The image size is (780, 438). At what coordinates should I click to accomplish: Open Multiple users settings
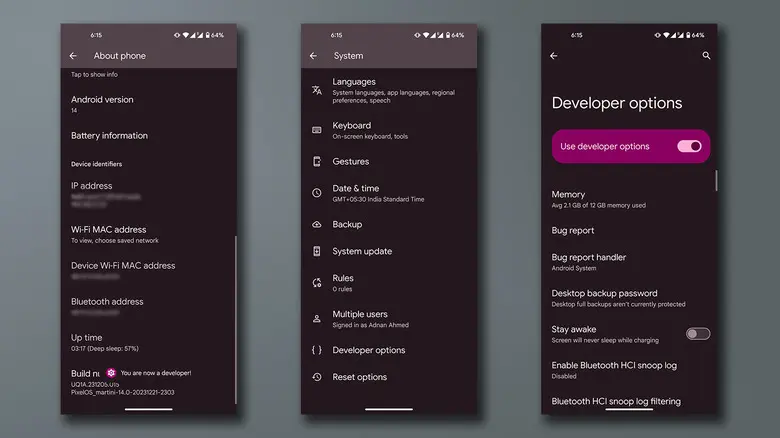pos(389,319)
